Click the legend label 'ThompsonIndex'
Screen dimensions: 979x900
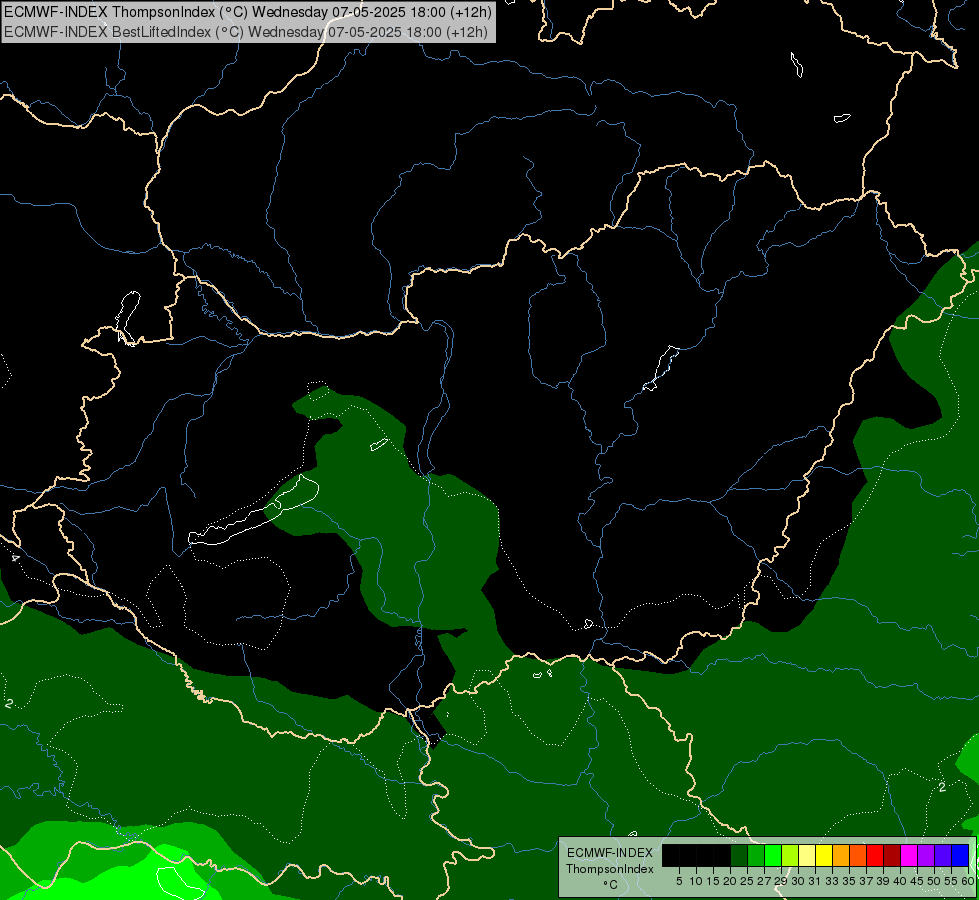(x=610, y=869)
